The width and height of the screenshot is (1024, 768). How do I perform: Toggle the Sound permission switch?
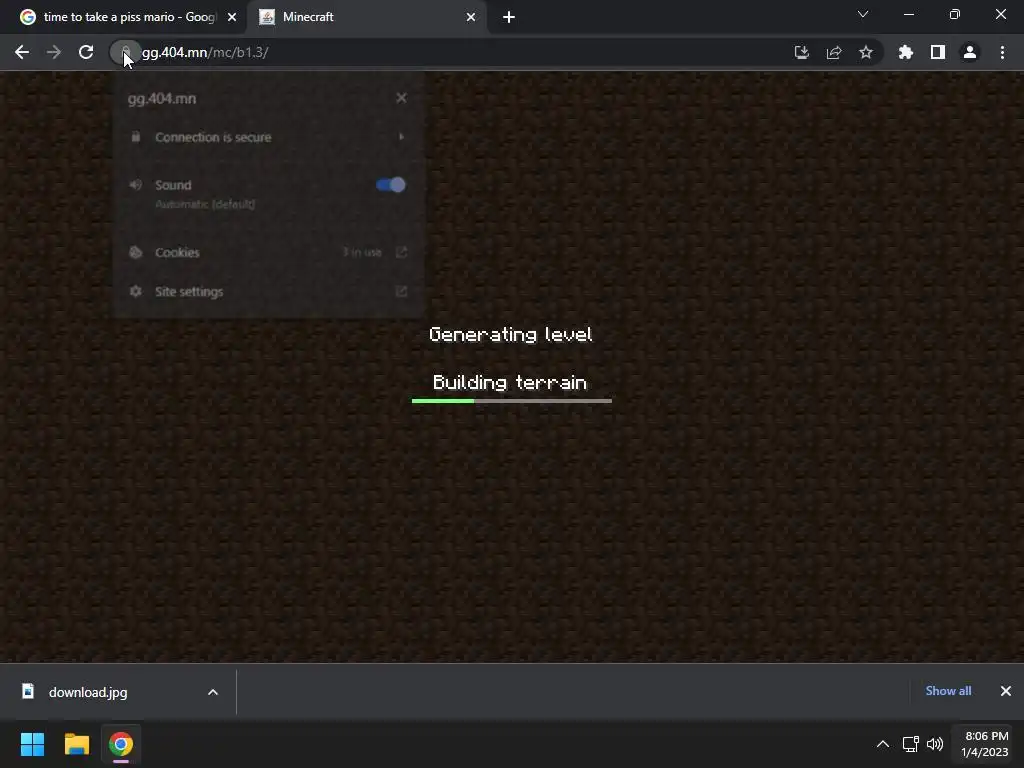[391, 185]
